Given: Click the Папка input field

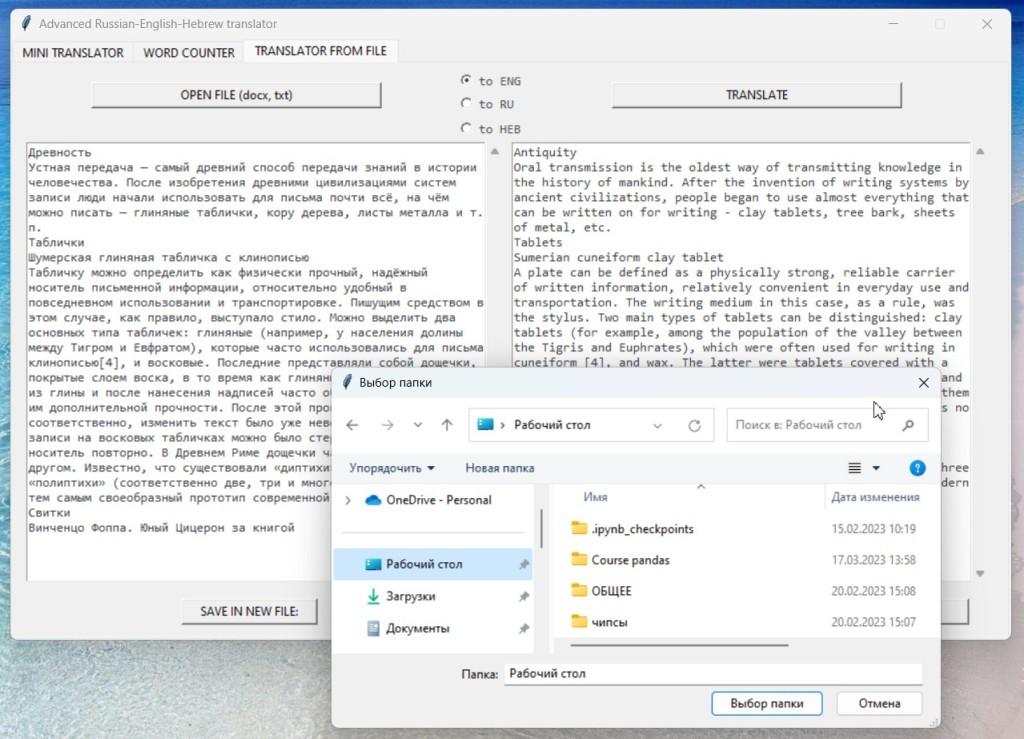Looking at the screenshot, I should [712, 674].
